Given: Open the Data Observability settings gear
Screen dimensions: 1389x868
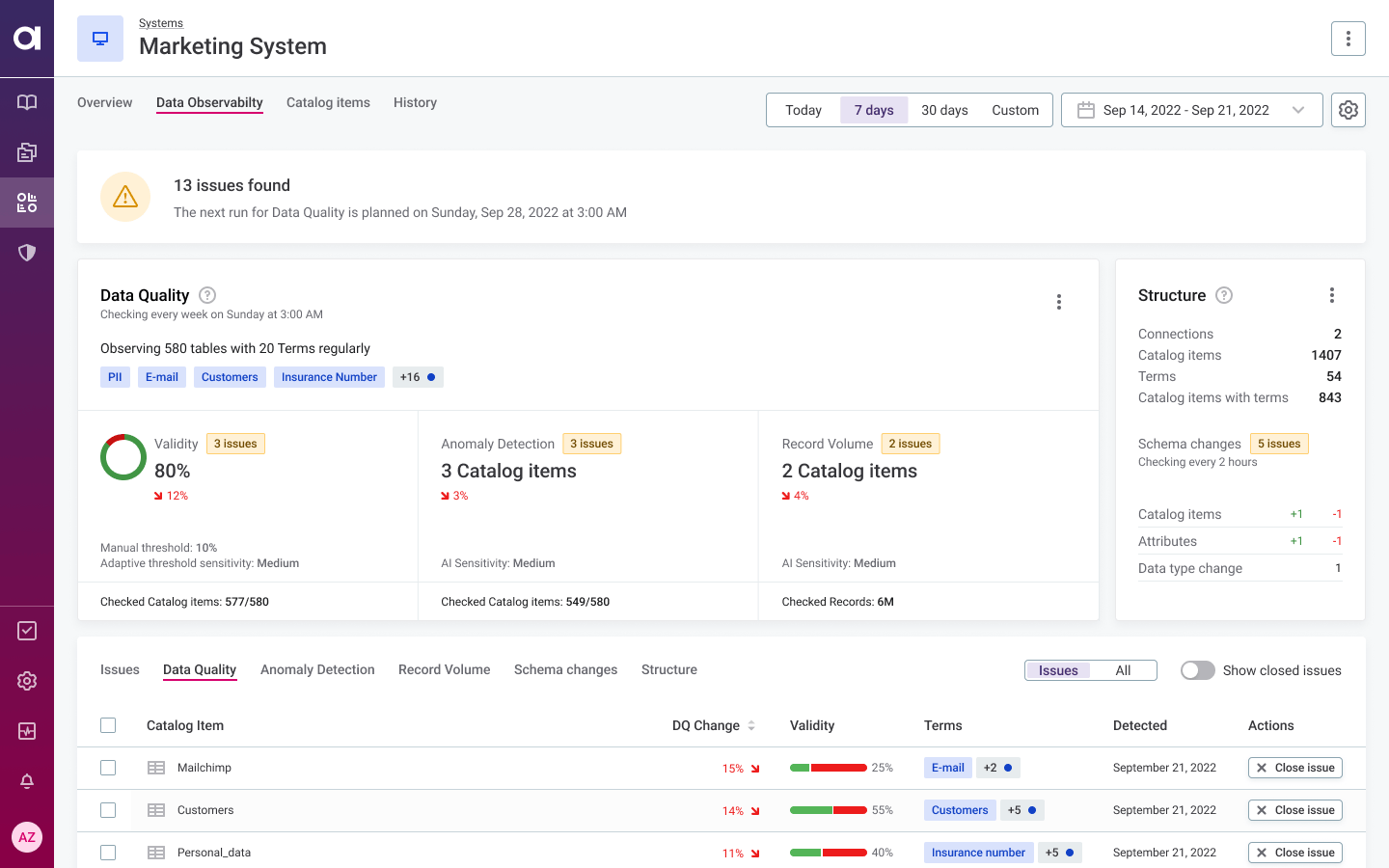Looking at the screenshot, I should coord(1348,109).
